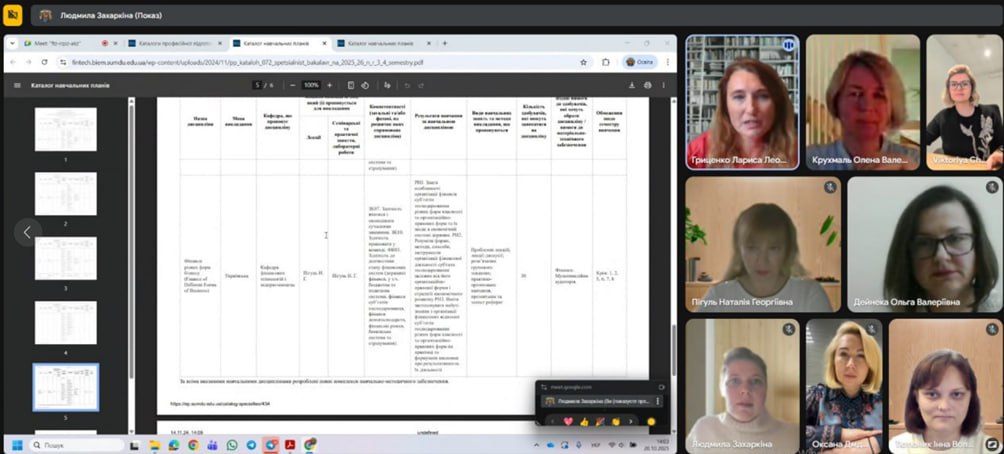Open a new browser tab
Image resolution: width=1004 pixels, height=454 pixels.
444,43
